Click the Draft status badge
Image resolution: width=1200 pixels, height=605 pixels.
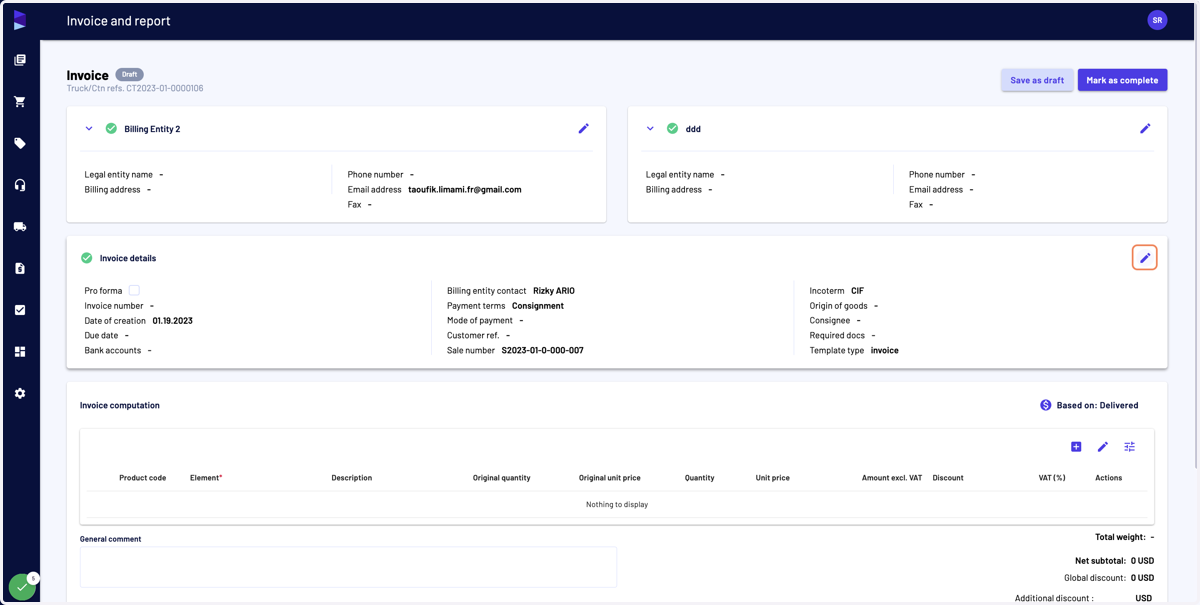pyautogui.click(x=129, y=74)
